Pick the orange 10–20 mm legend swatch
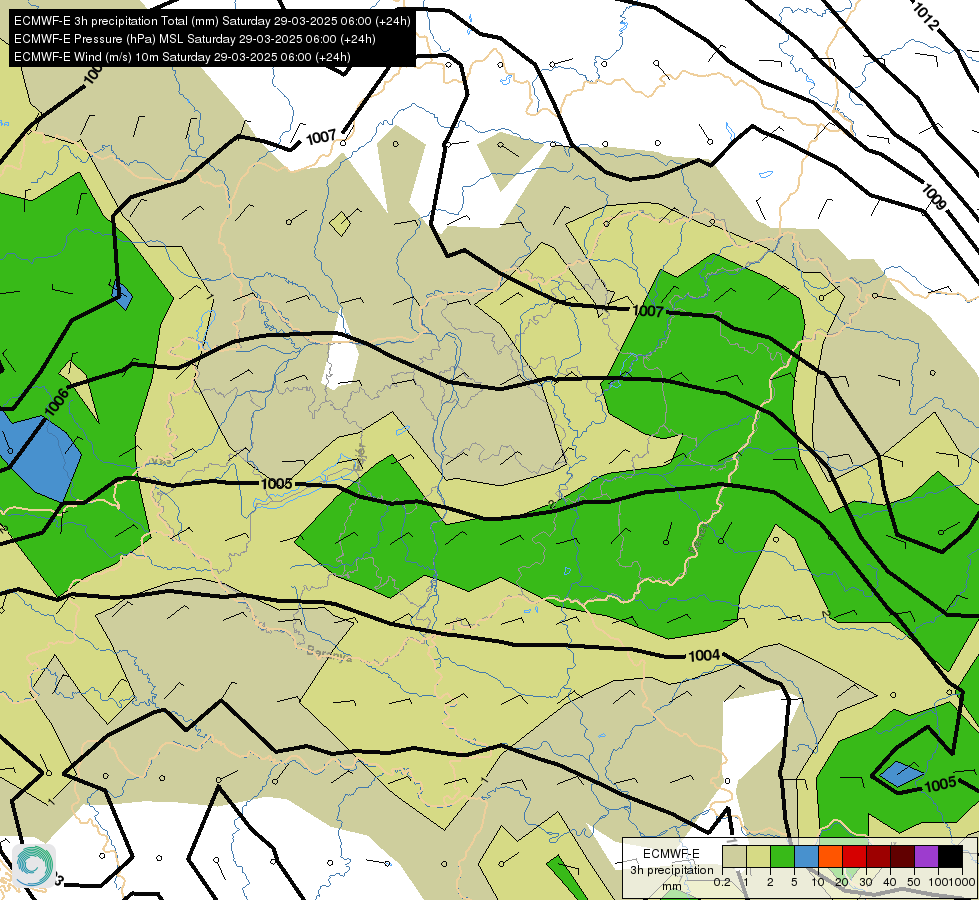The height and width of the screenshot is (900, 979). click(x=830, y=856)
